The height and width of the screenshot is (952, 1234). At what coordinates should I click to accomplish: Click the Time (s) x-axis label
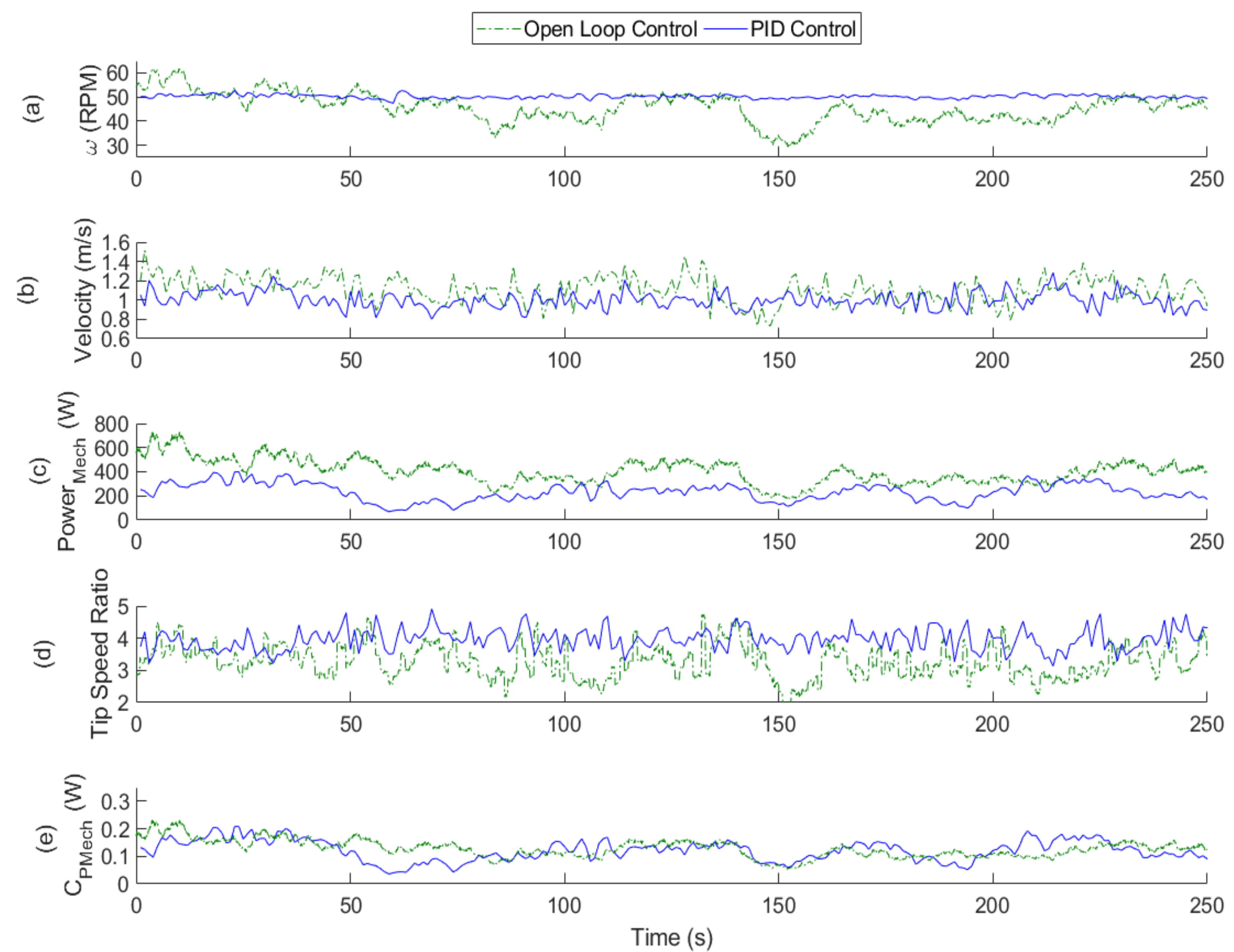[672, 937]
